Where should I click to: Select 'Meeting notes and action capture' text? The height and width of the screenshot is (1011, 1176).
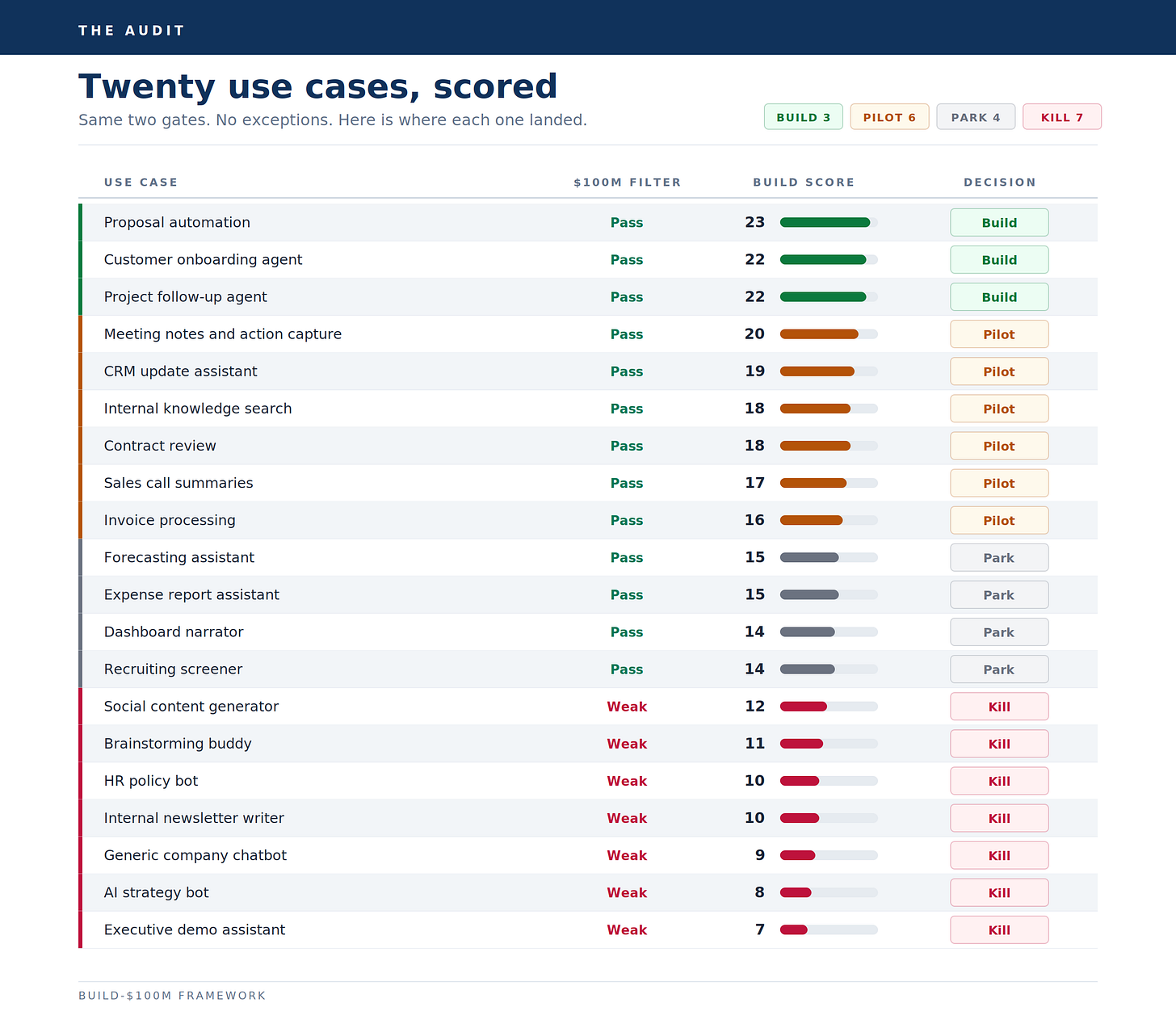click(x=223, y=334)
